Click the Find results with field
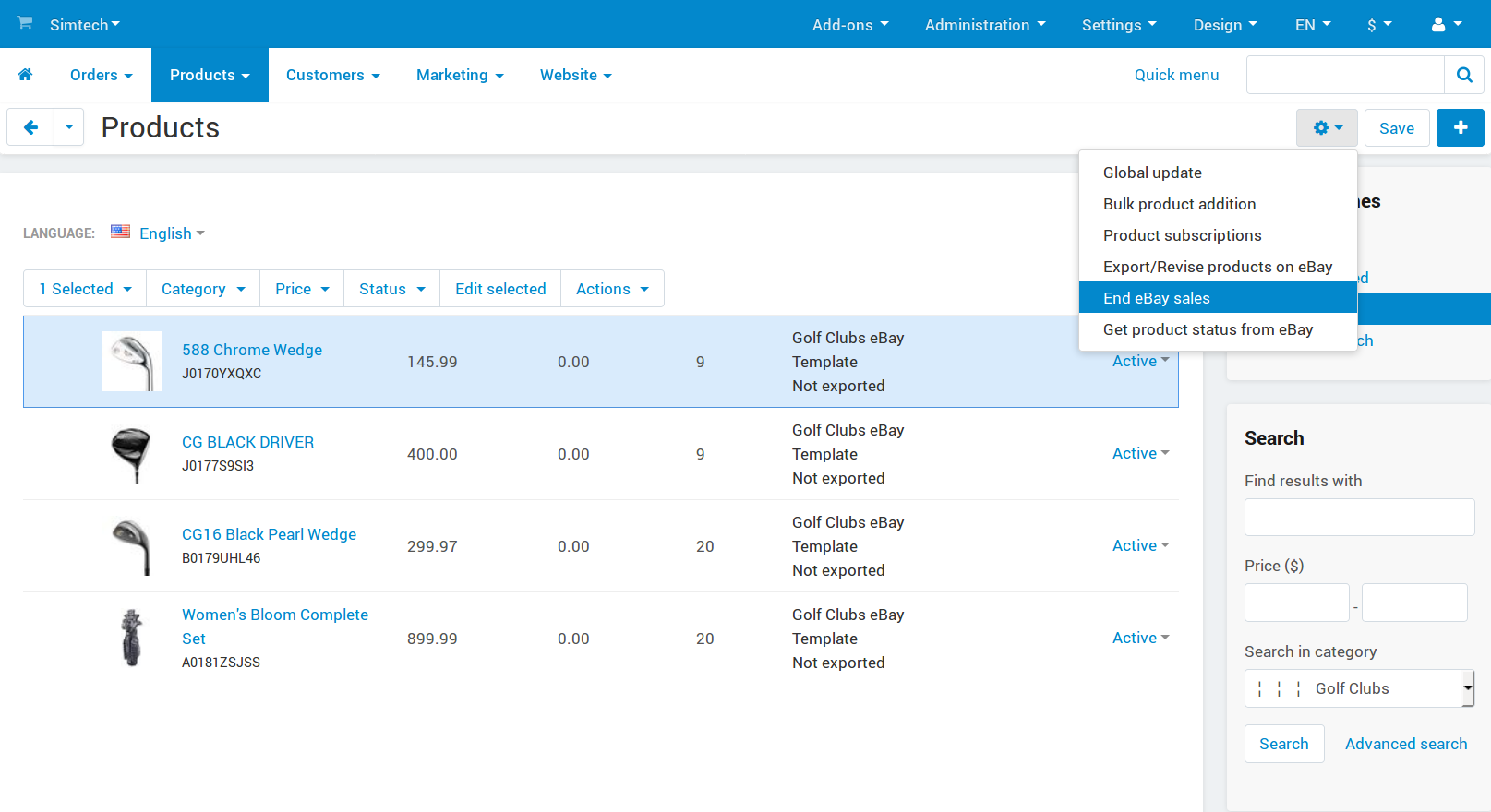 click(x=1359, y=518)
